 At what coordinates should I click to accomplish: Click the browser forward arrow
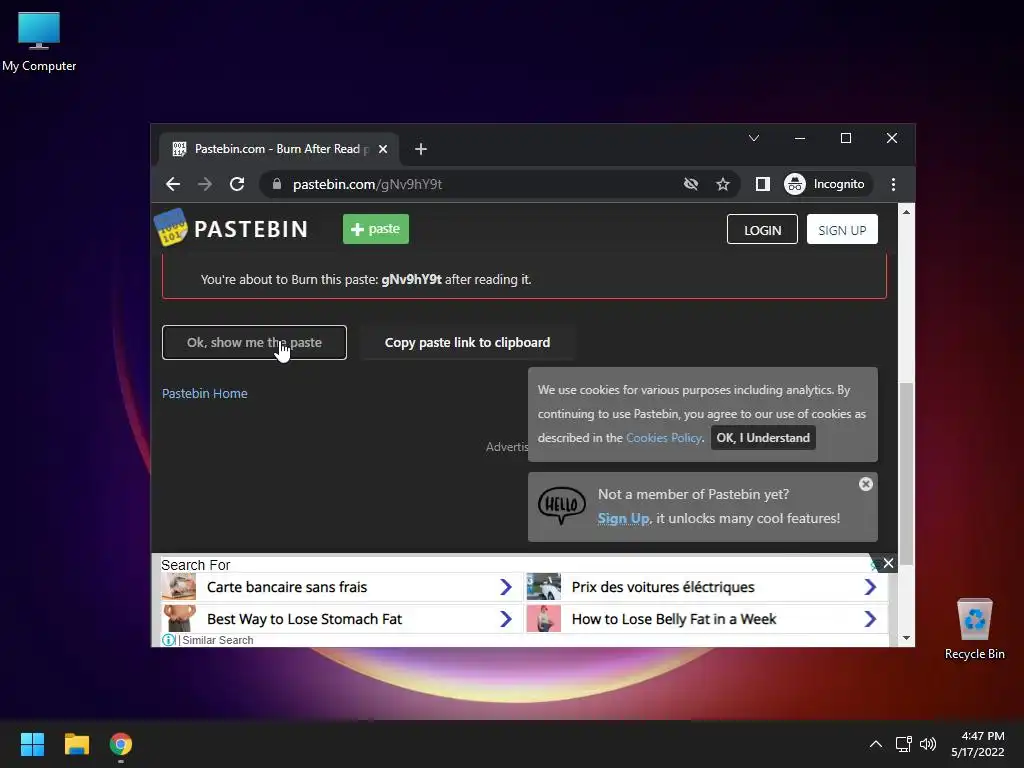(x=205, y=184)
